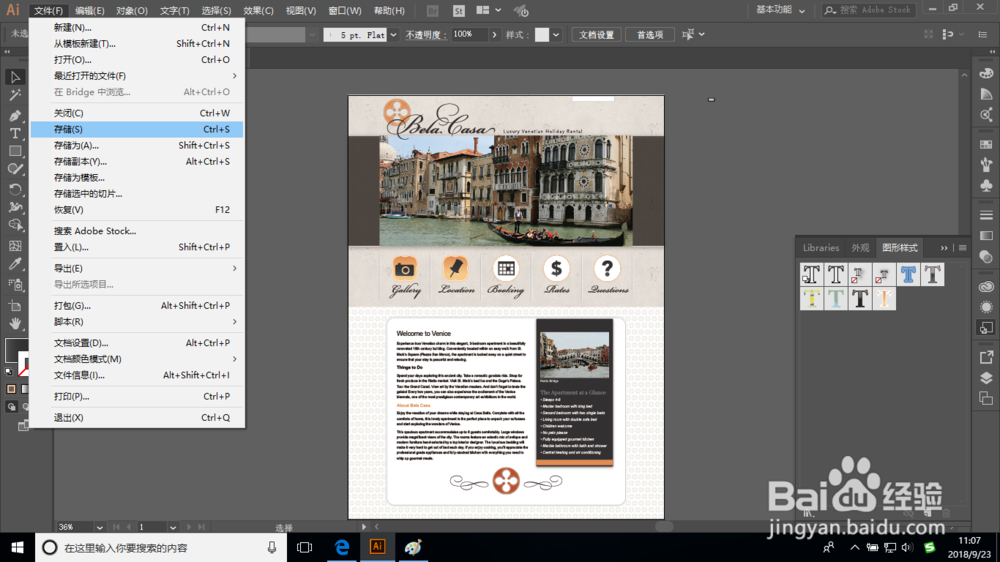Open Layers panel from right dock

[x=986, y=378]
